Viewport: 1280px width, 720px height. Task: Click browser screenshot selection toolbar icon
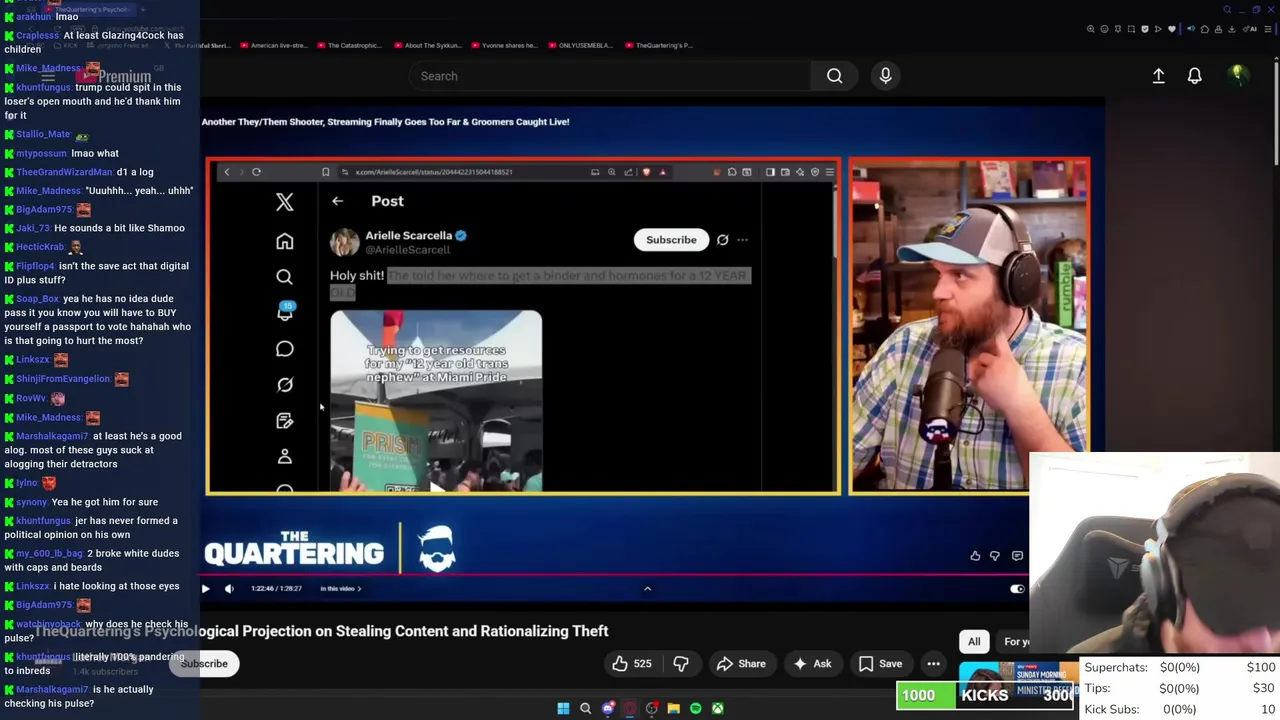pyautogui.click(x=1131, y=29)
